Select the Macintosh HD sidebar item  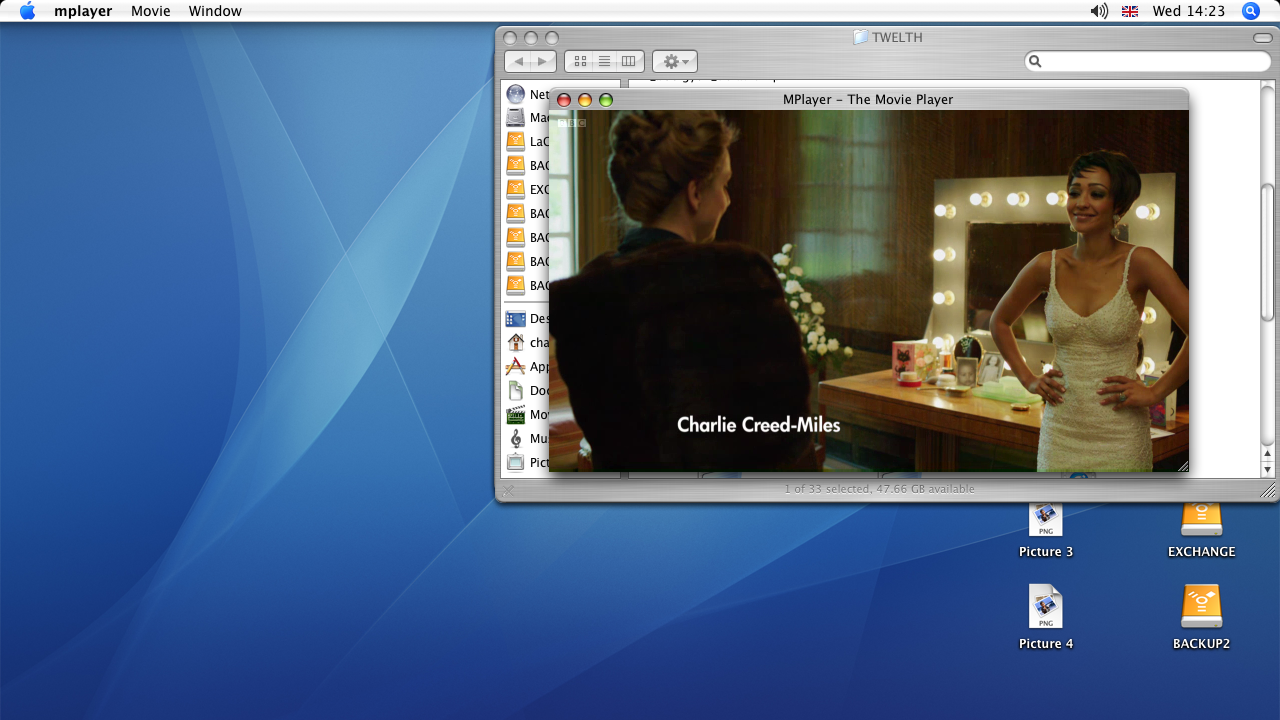coord(528,118)
